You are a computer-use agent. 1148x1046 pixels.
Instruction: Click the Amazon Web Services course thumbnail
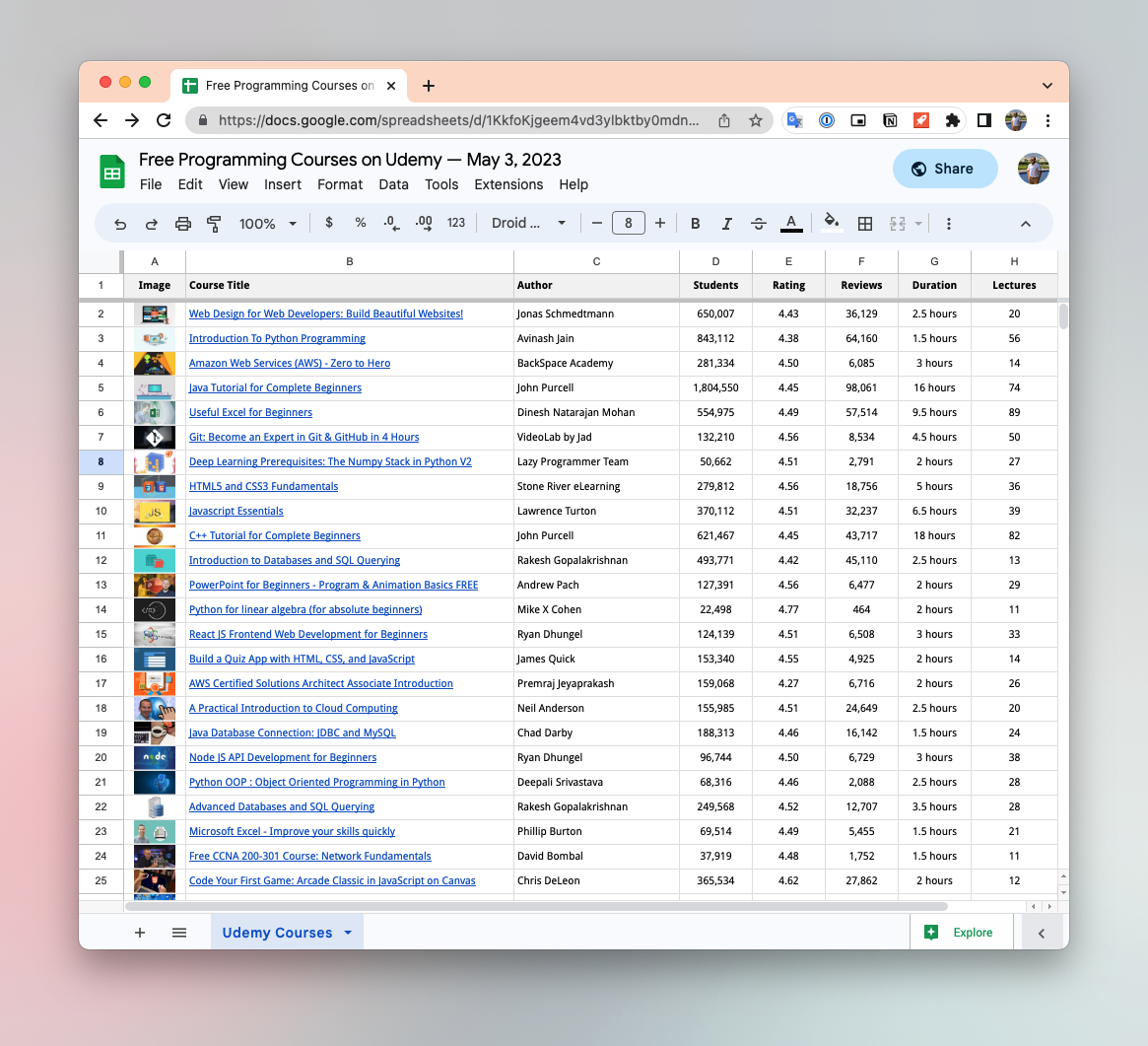tap(155, 364)
